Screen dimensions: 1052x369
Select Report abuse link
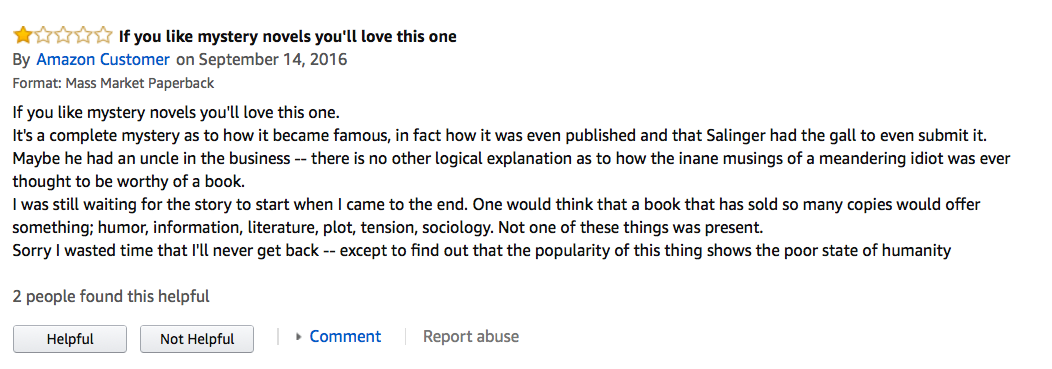pyautogui.click(x=470, y=336)
